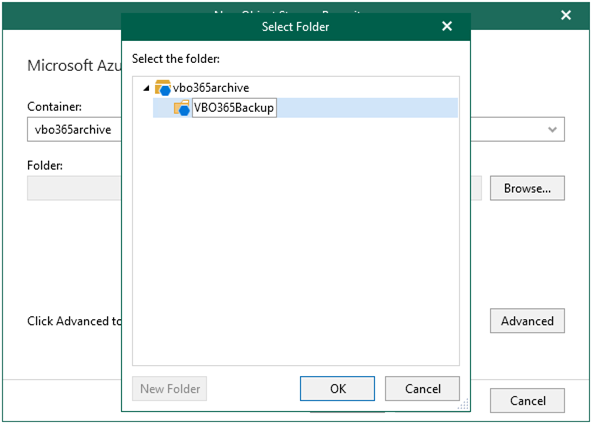This screenshot has height=423, width=591.
Task: Click the VBO365Backup folder icon
Action: coord(182,108)
